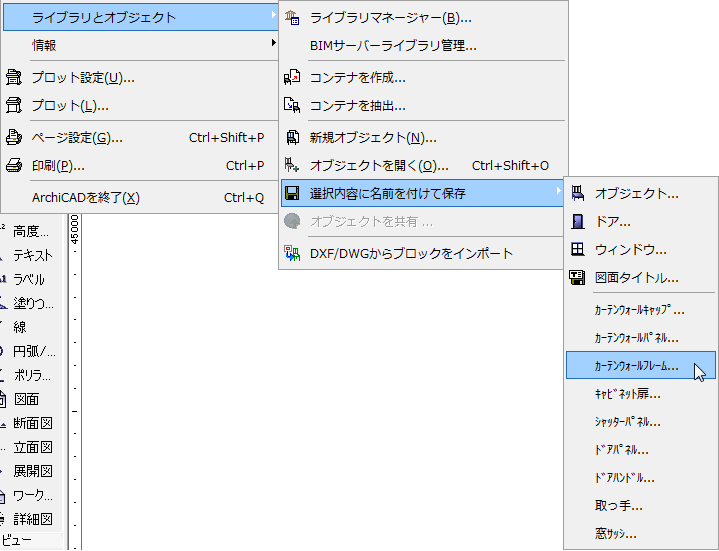
Task: Save selection as オブジェクト...
Action: coord(641,193)
